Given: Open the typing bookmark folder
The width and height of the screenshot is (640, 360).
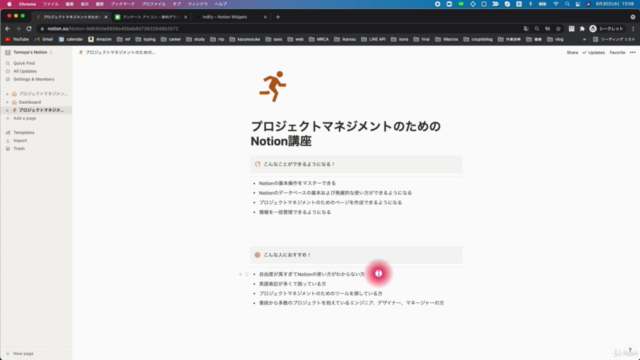Looking at the screenshot, I should [145, 40].
